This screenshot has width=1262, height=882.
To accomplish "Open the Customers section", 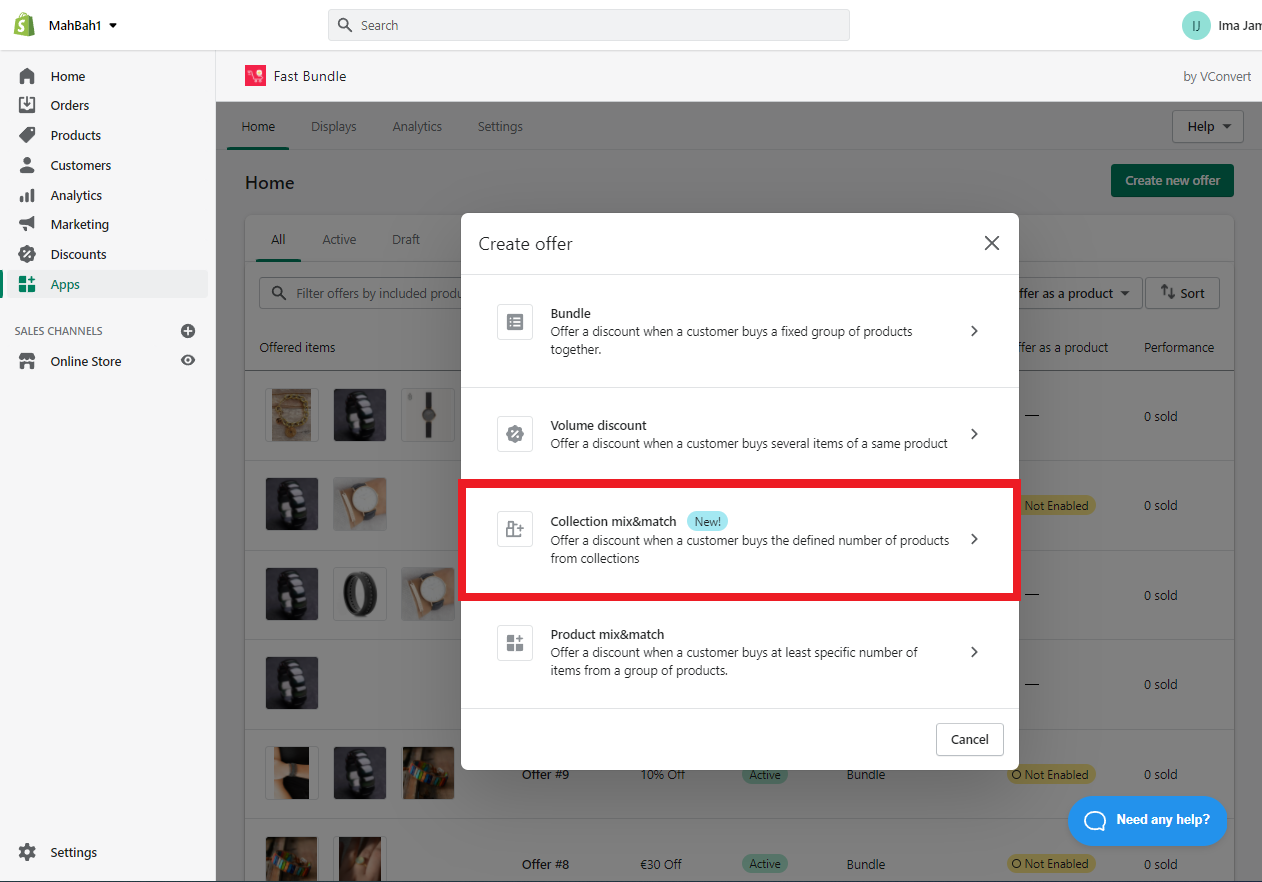I will click(81, 165).
